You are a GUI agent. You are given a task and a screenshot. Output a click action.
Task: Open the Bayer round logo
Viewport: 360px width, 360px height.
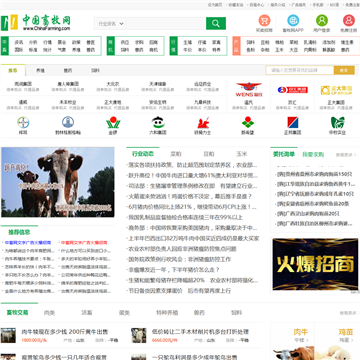point(23,122)
